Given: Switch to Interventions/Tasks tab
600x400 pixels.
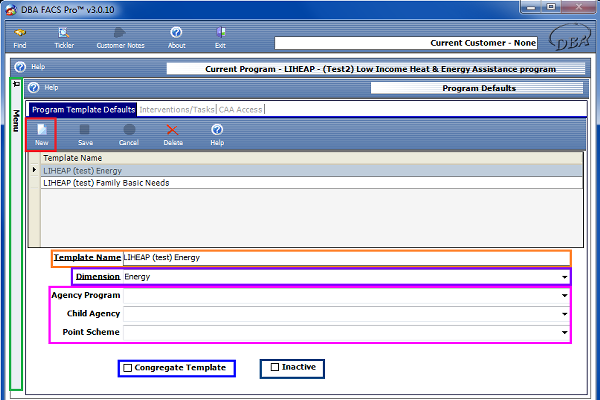Looking at the screenshot, I should pos(176,109).
